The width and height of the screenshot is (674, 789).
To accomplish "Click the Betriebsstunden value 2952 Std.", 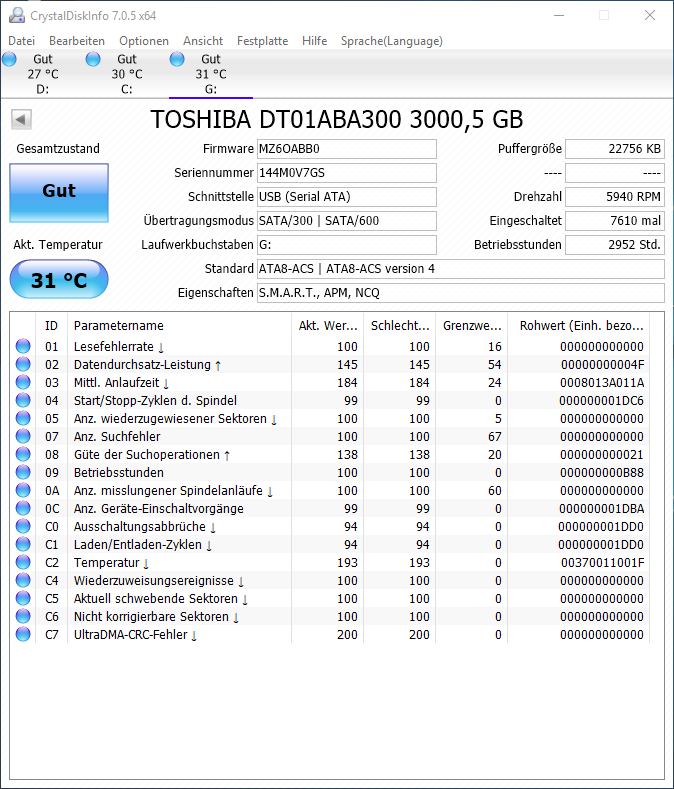I will click(x=615, y=245).
